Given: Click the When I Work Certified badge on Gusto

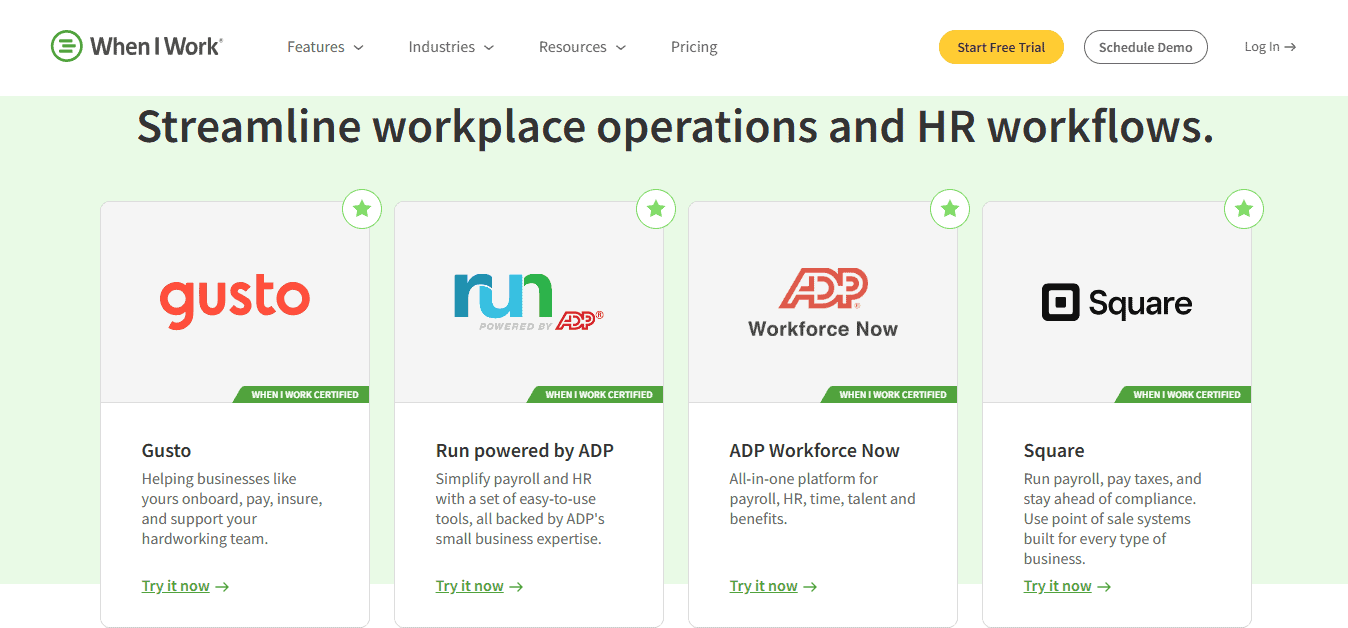Looking at the screenshot, I should pyautogui.click(x=302, y=395).
